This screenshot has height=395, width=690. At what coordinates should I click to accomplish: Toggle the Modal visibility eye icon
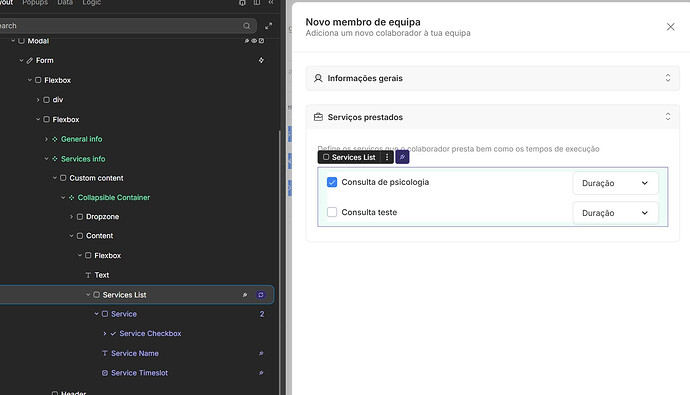click(254, 41)
